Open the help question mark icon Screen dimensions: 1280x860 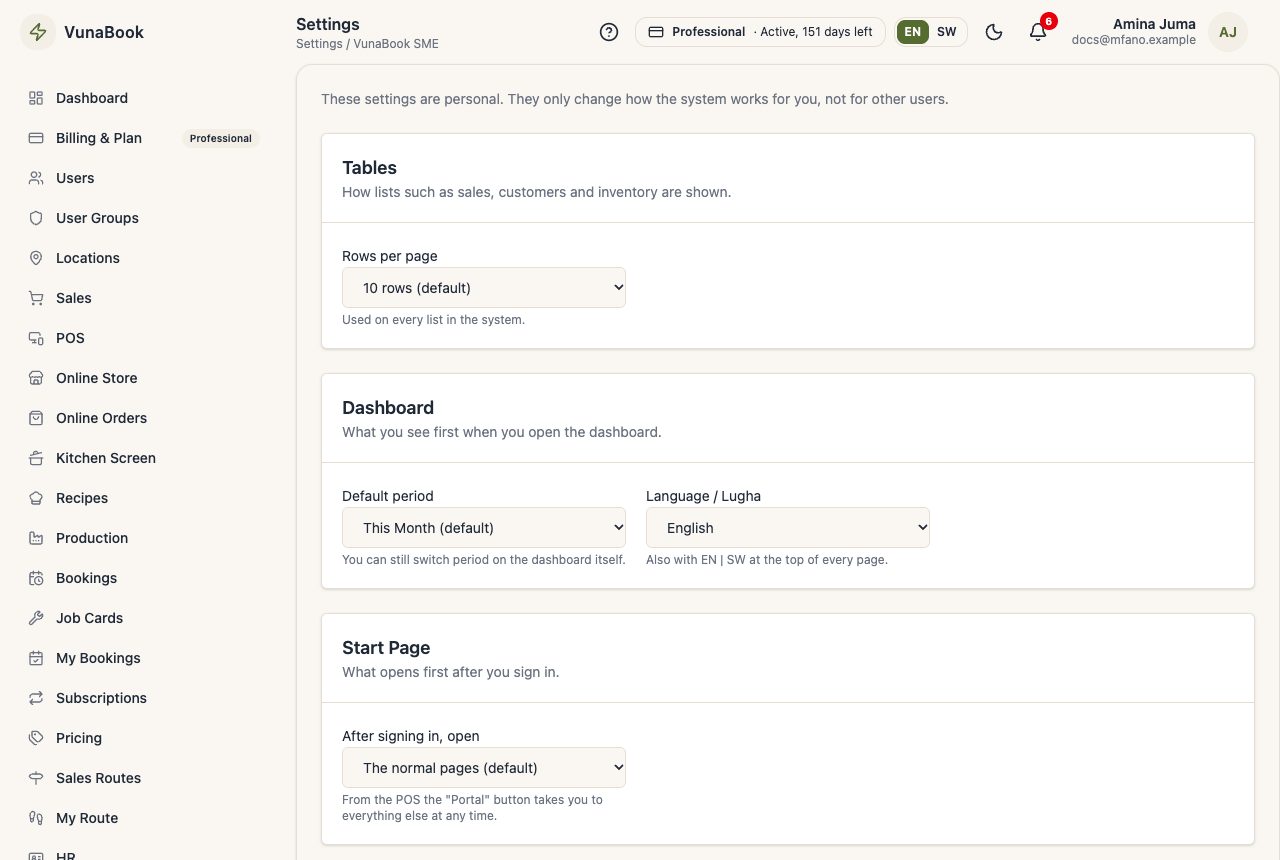point(609,32)
